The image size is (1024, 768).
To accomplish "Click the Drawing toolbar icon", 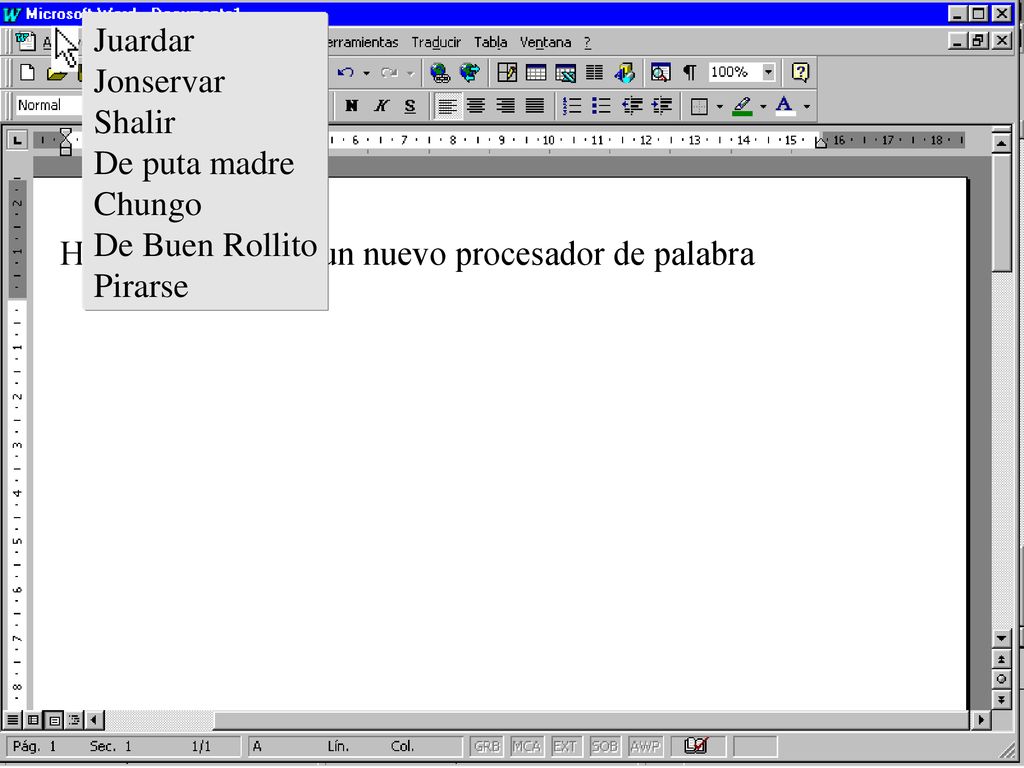I will (624, 72).
